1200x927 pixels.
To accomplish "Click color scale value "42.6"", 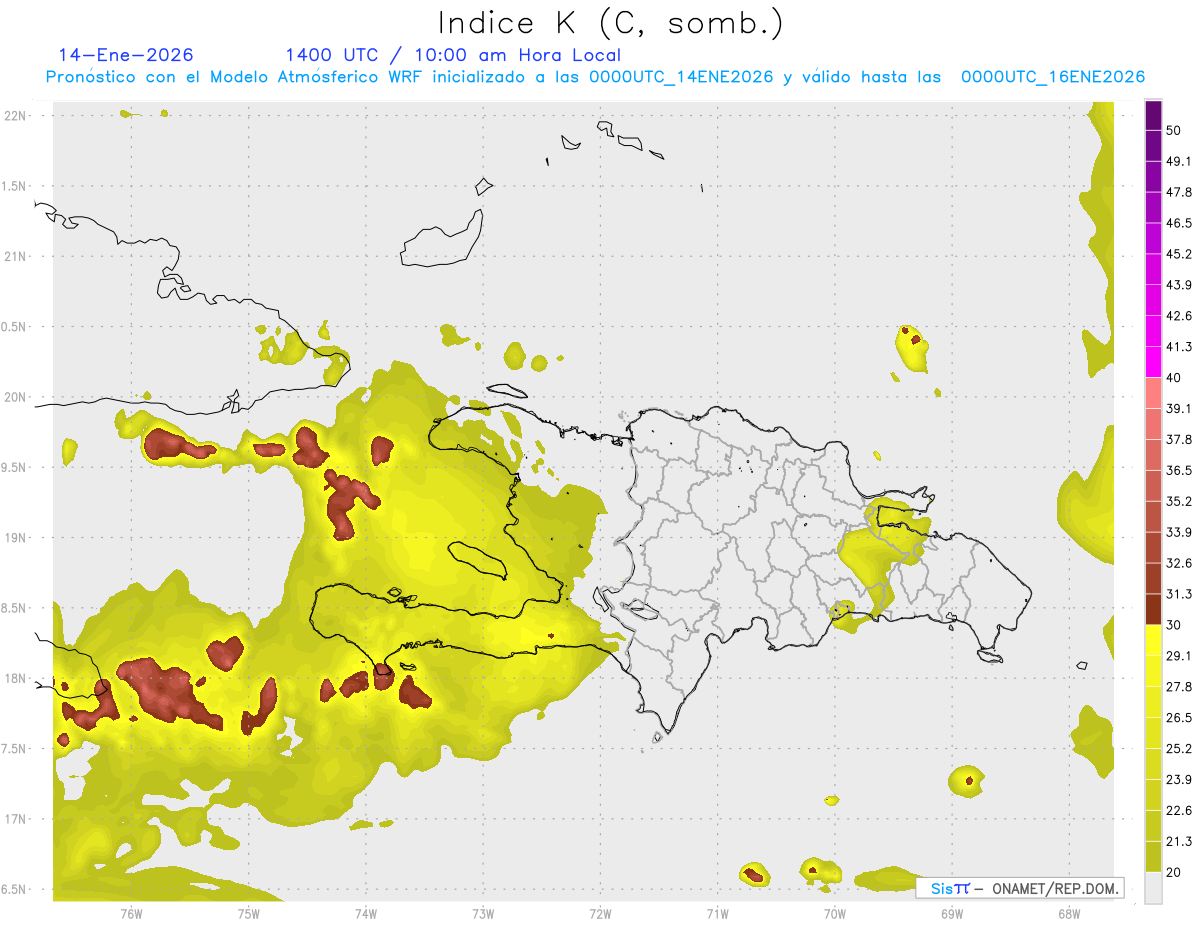I will (1179, 316).
